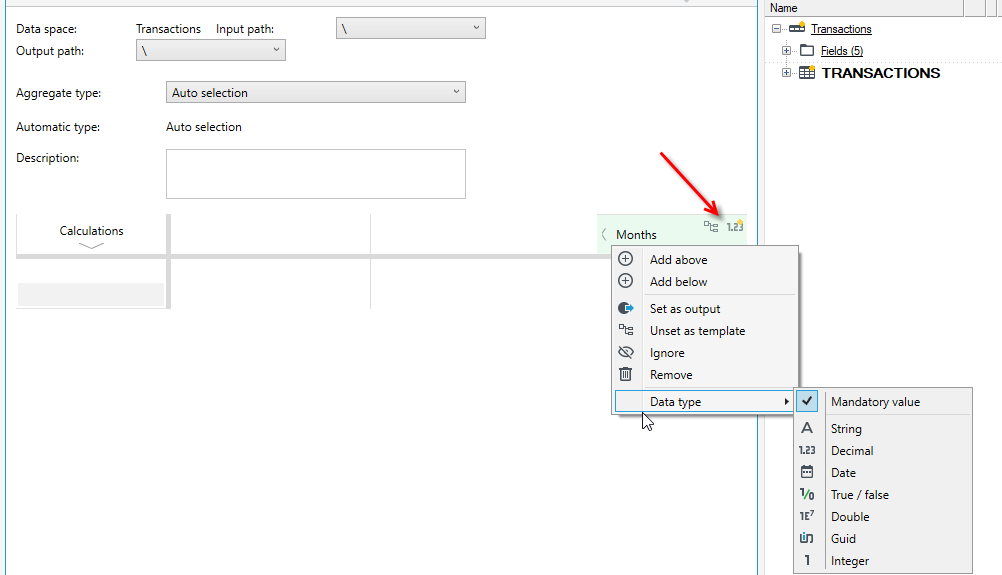1002x575 pixels.
Task: Set data type to Guid
Action: click(x=883, y=539)
